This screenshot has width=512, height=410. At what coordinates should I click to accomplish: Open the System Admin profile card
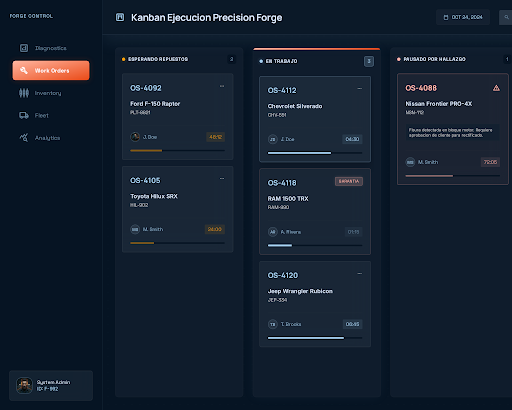(x=51, y=386)
